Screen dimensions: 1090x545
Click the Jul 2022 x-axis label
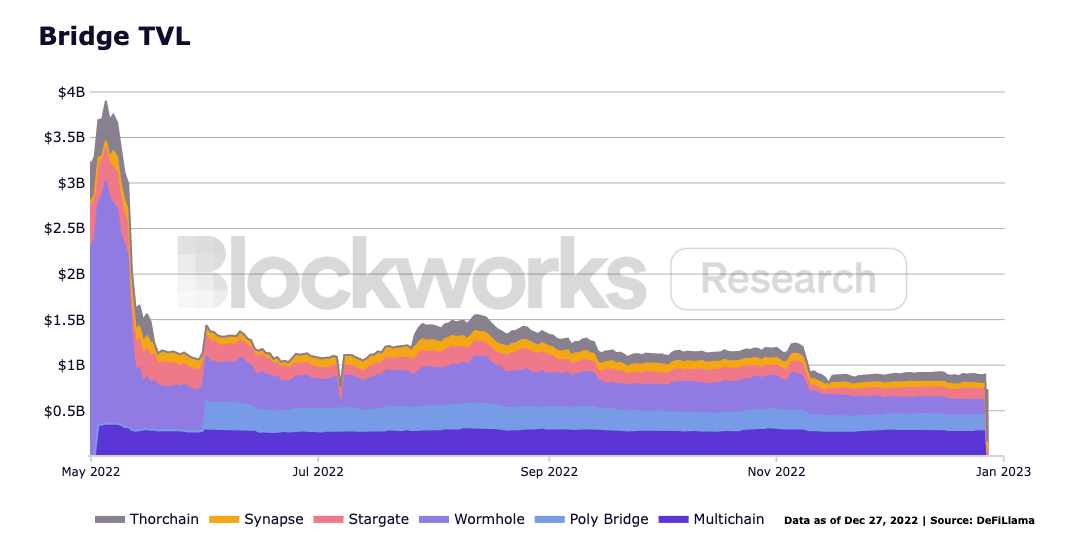pos(318,469)
